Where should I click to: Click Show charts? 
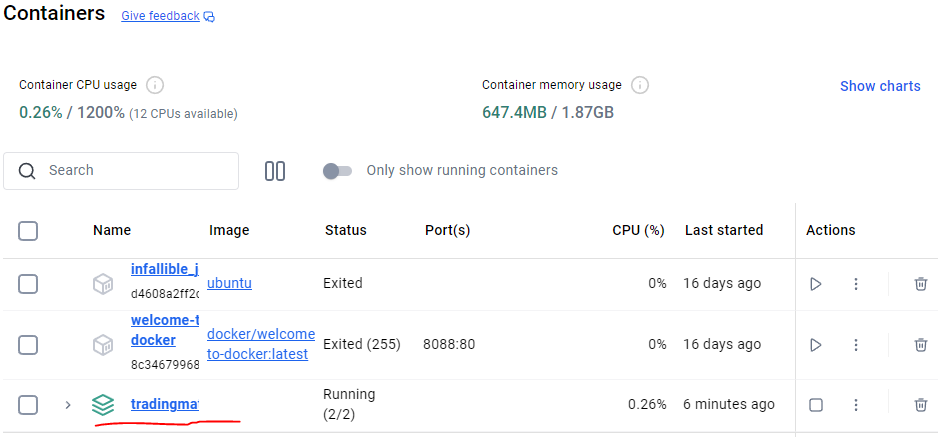click(880, 86)
